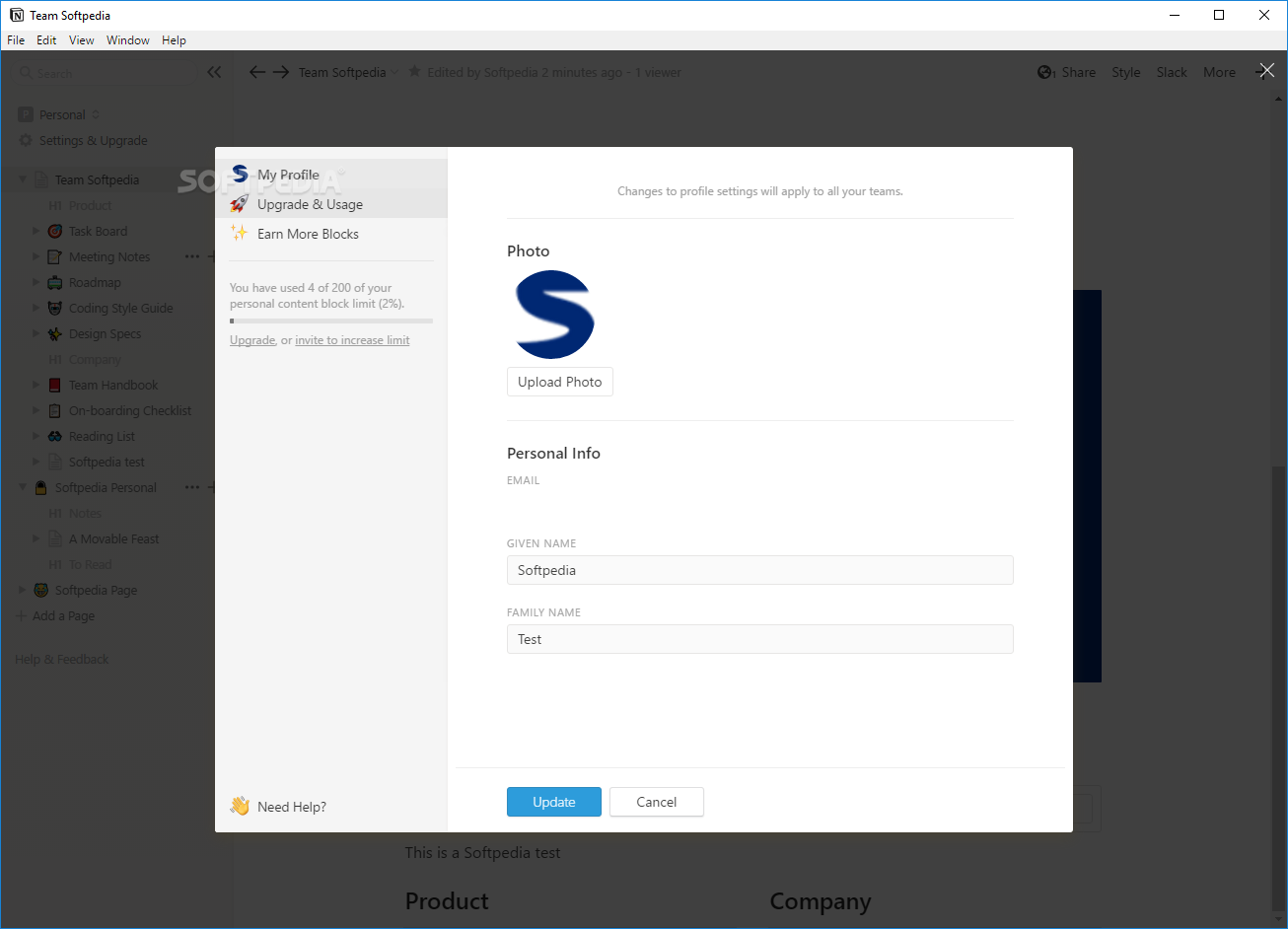The height and width of the screenshot is (929, 1288).
Task: Expand the Softpedia Page arrow
Action: 23,590
